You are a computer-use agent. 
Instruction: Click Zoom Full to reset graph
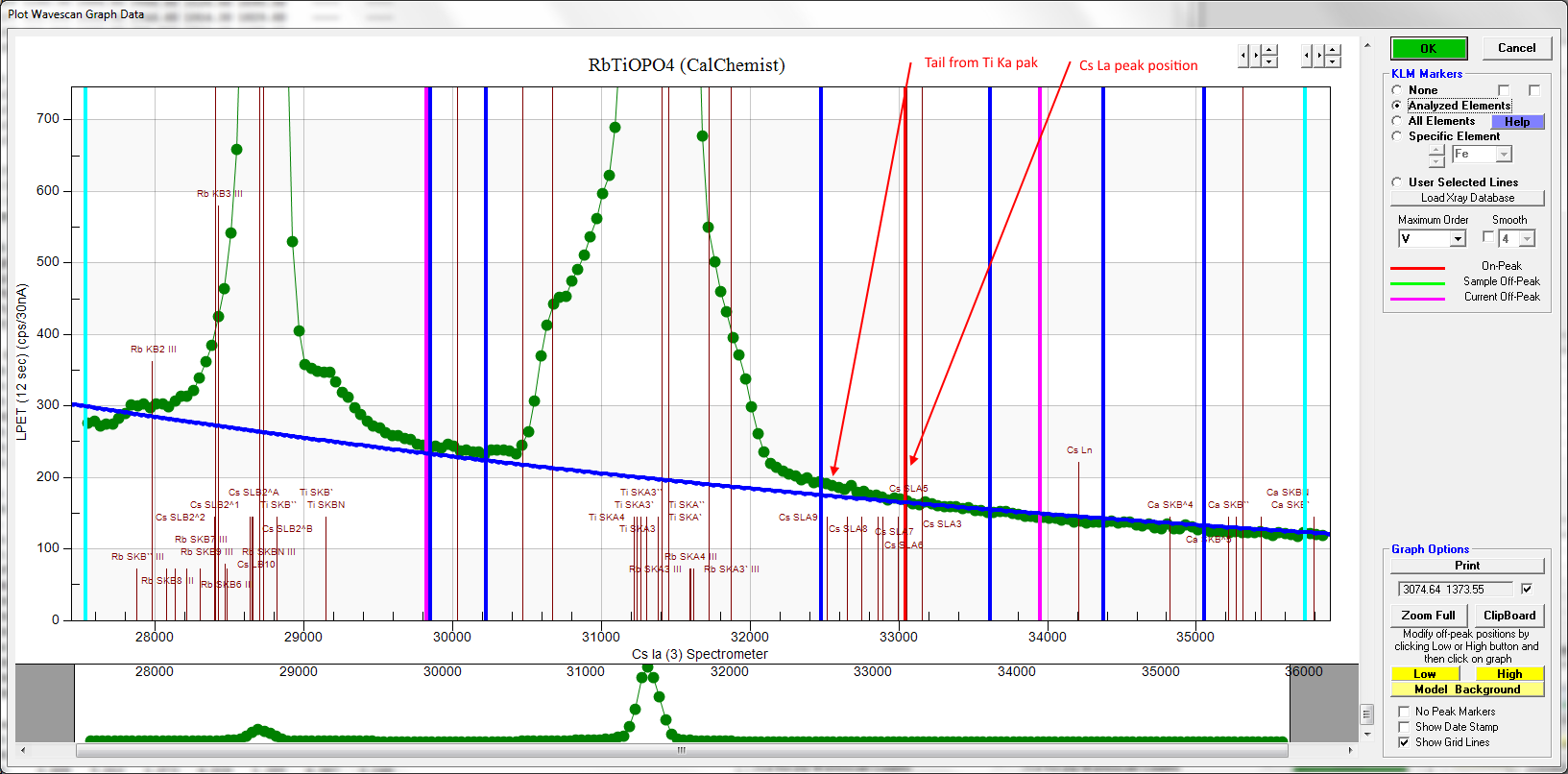point(1428,616)
